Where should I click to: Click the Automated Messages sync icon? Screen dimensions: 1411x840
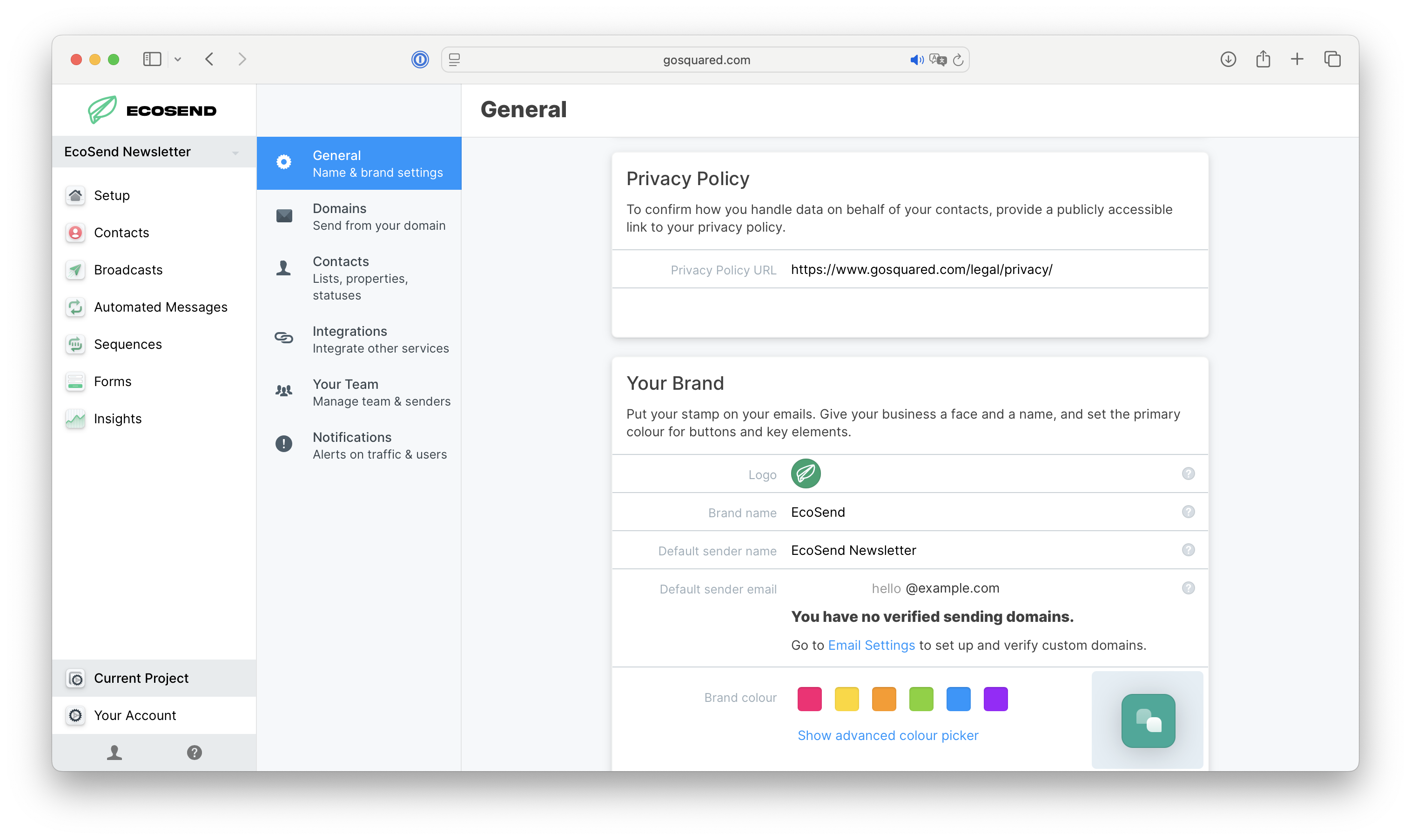(x=75, y=307)
